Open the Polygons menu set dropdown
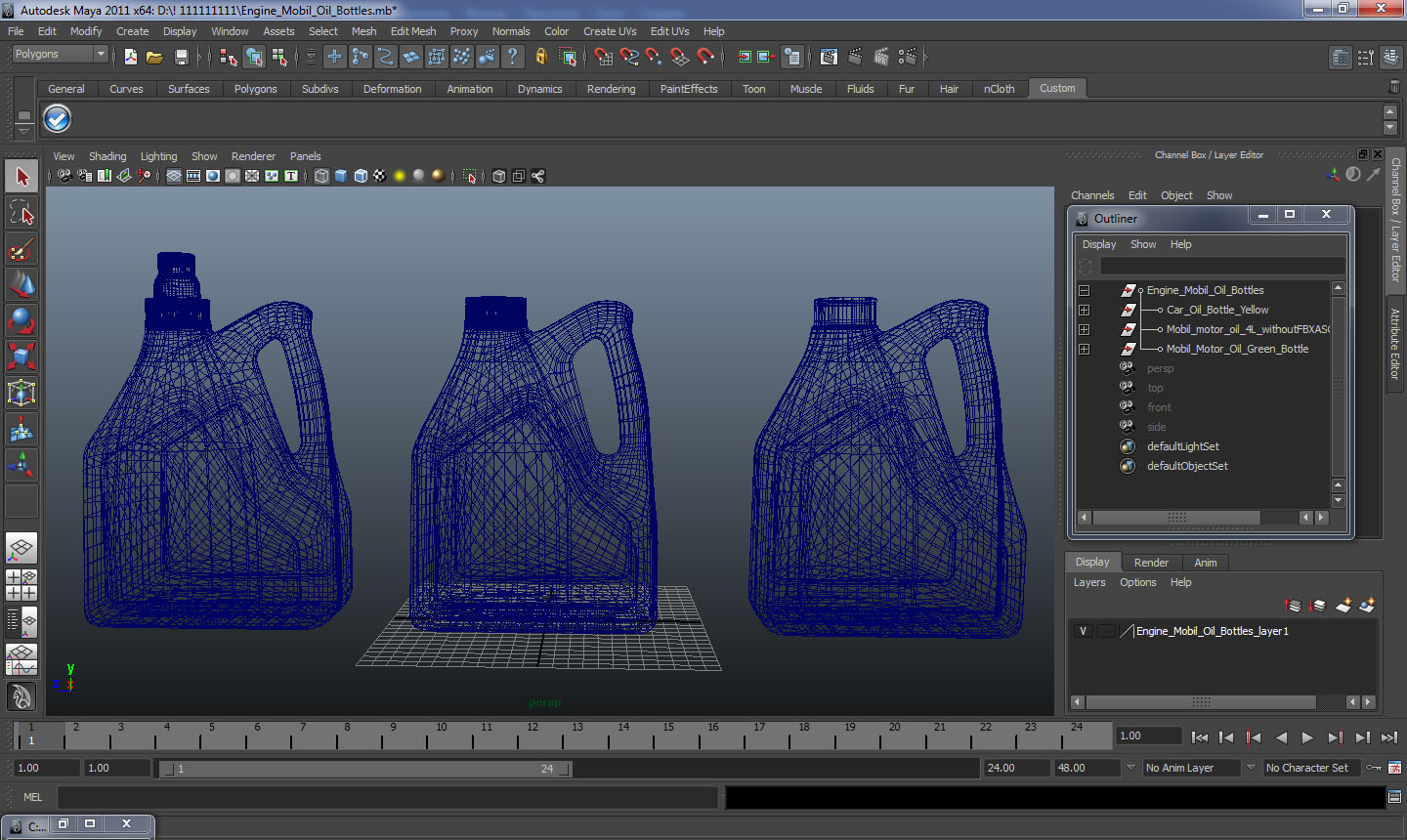Screen dimensions: 1407x840 pyautogui.click(x=60, y=55)
